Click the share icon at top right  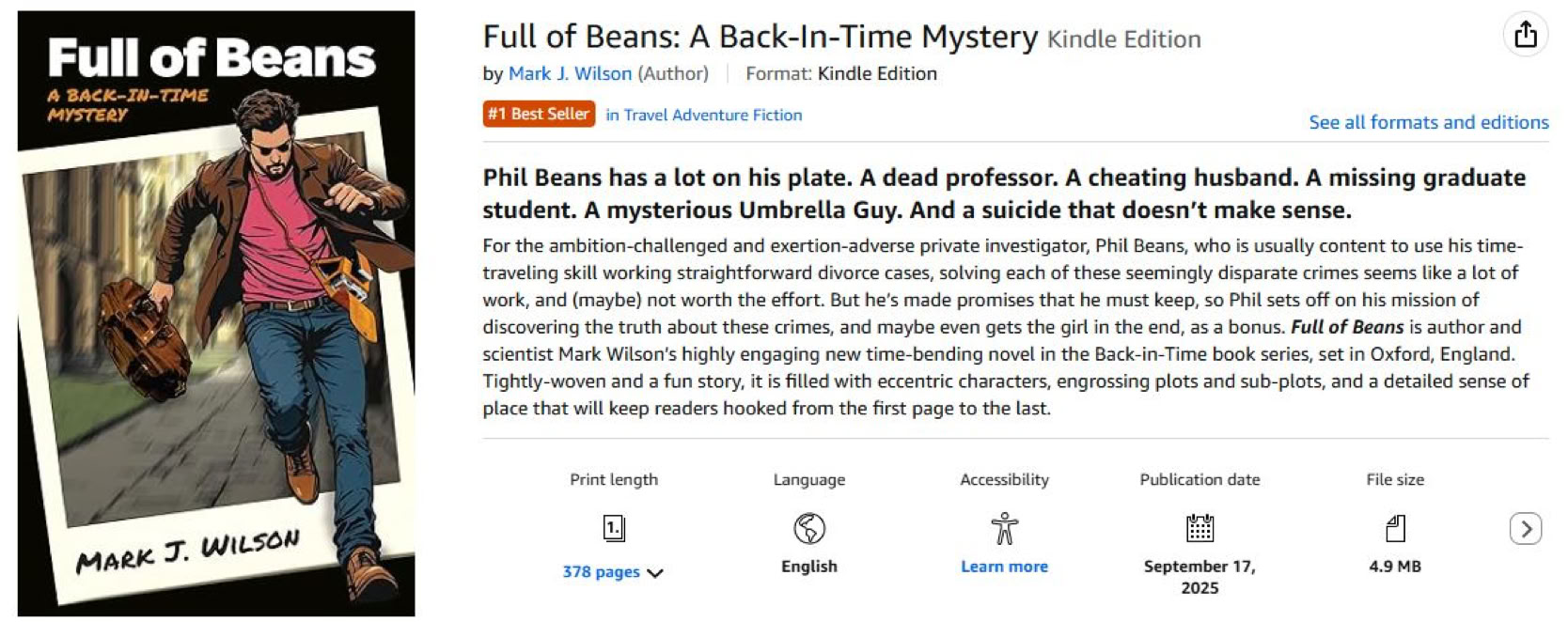(1525, 35)
